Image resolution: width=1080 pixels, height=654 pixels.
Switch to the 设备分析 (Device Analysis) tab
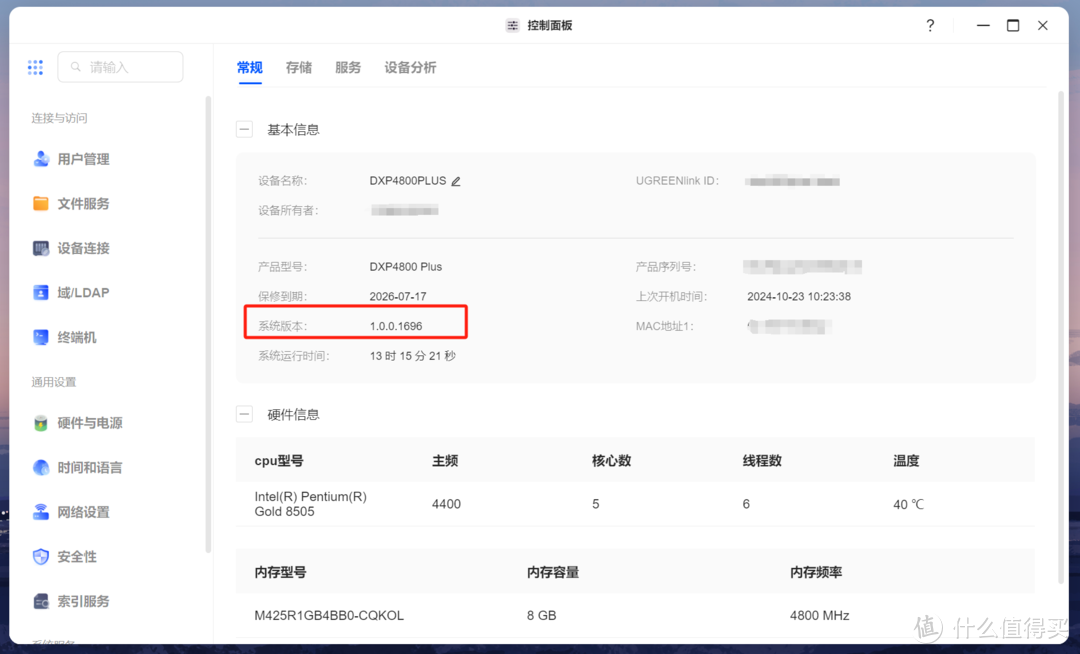[x=410, y=67]
